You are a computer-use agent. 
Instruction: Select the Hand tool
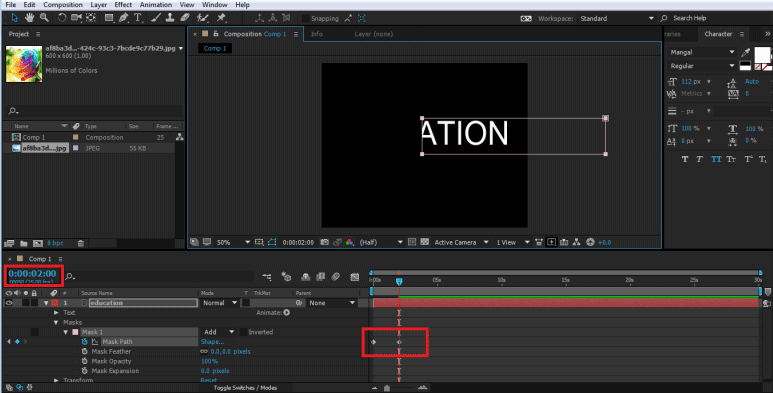click(30, 18)
